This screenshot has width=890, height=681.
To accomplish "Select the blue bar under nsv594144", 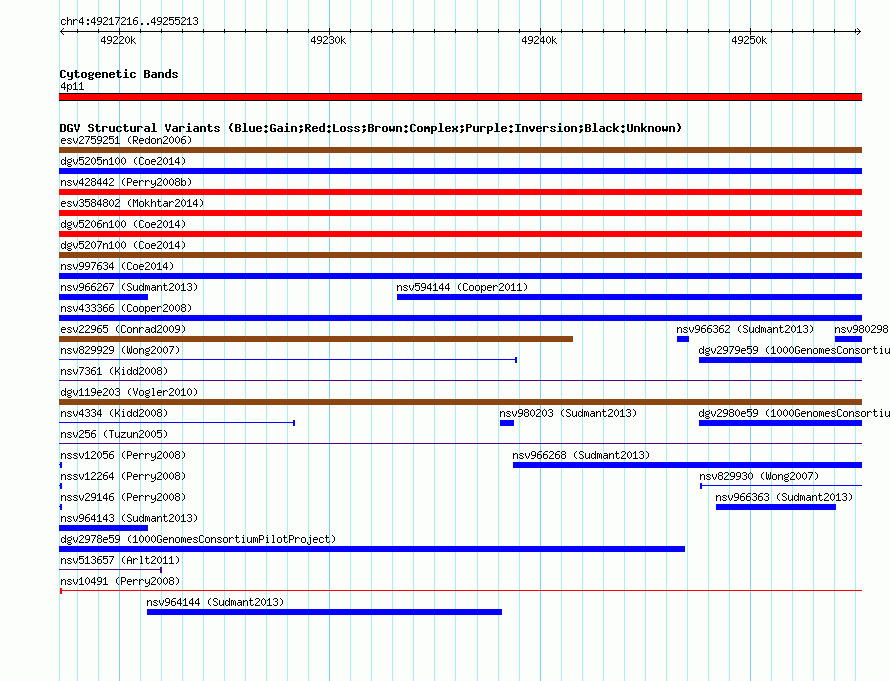I will 629,297.
